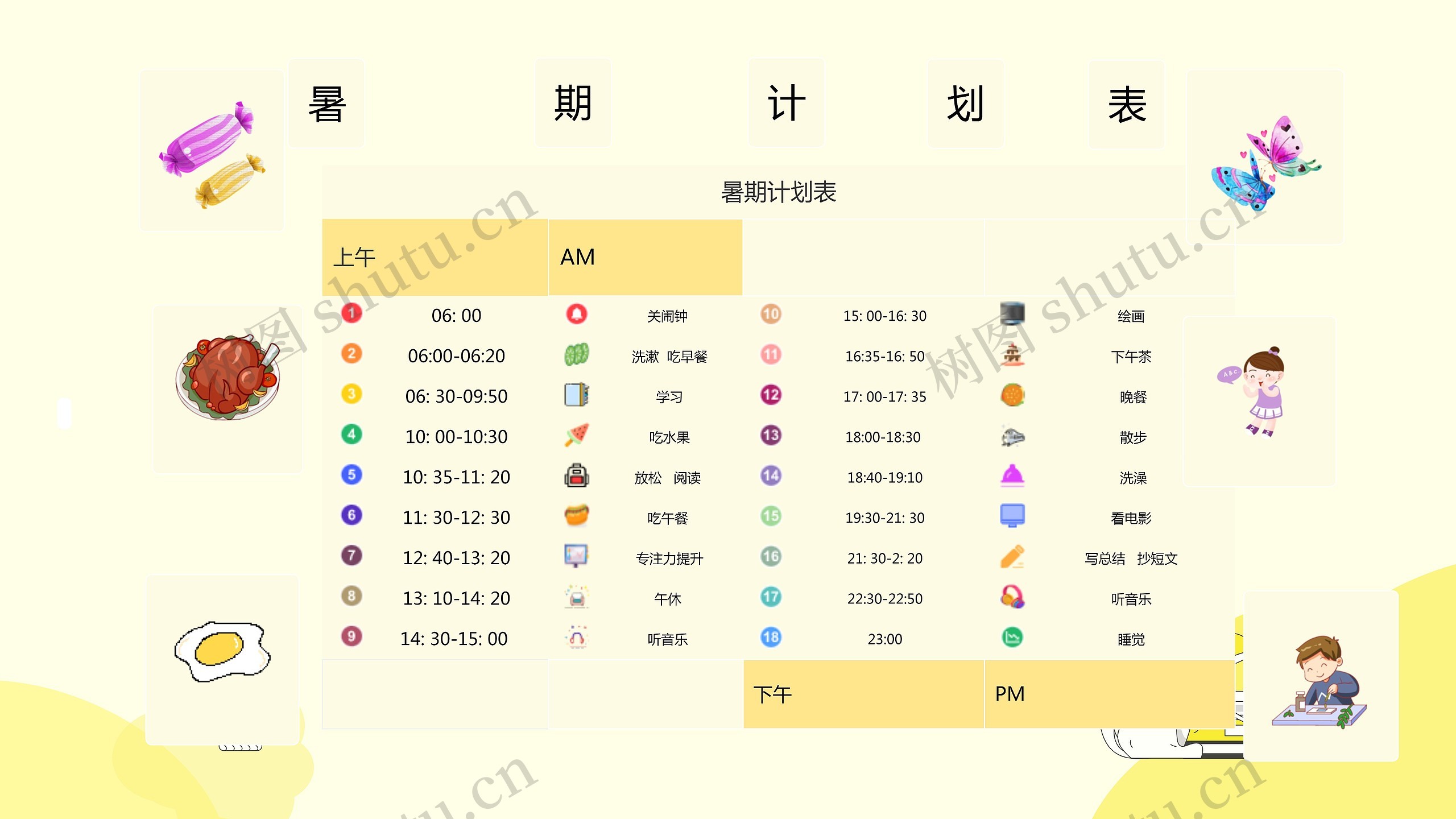The height and width of the screenshot is (819, 1456).
Task: Click the time 23:00
Action: pyautogui.click(x=884, y=639)
